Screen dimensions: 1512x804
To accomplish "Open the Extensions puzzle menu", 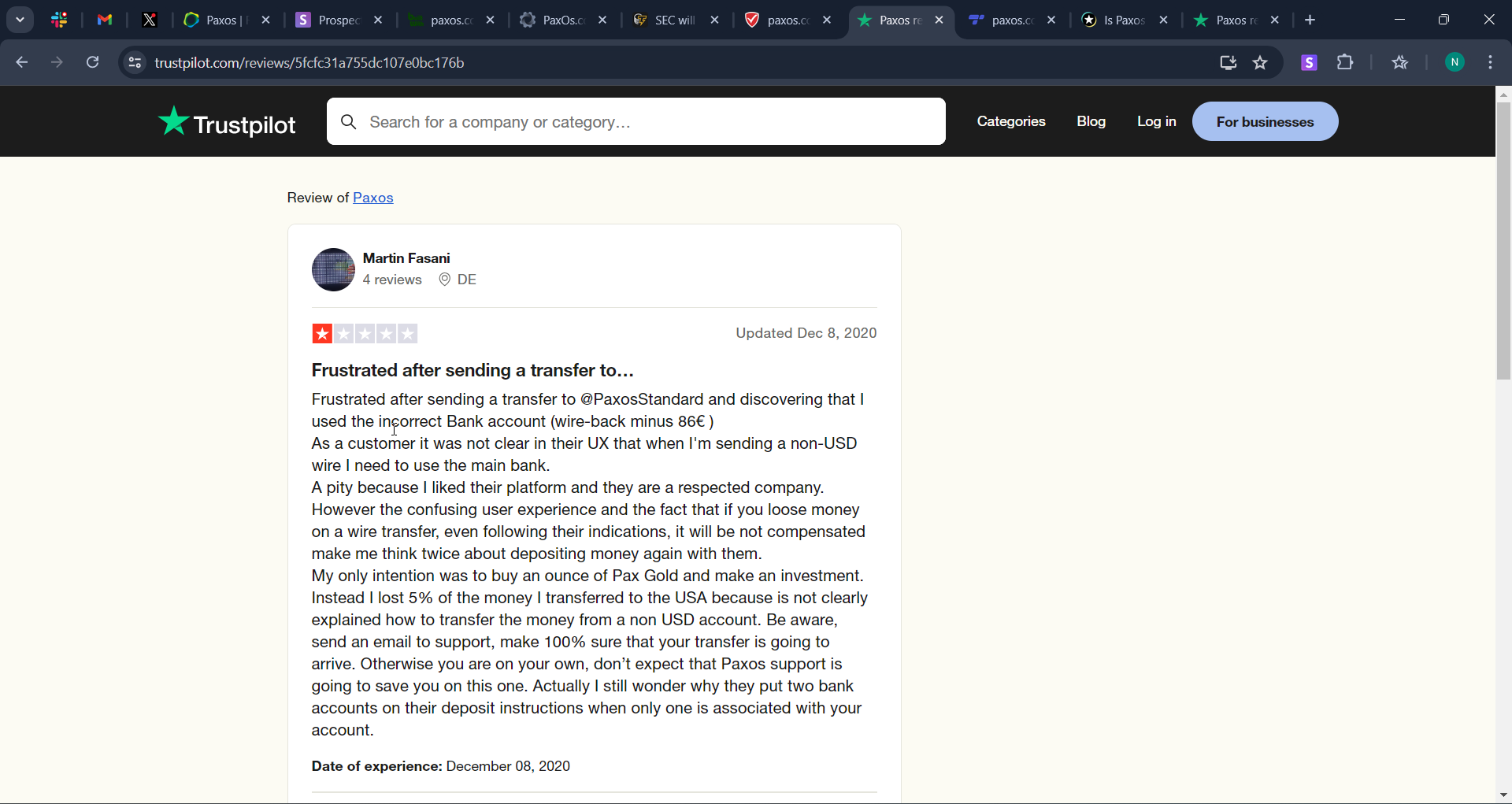I will coord(1346,62).
